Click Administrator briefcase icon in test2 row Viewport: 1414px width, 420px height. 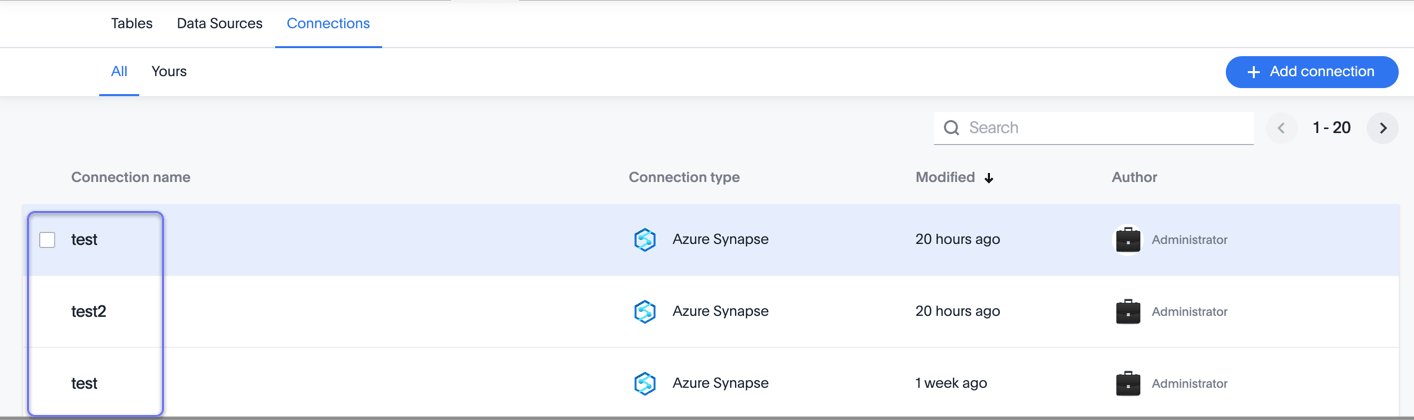tap(1128, 312)
